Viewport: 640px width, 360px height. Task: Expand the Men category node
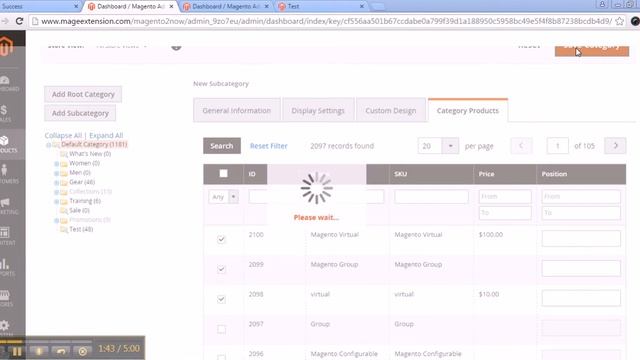[57, 173]
